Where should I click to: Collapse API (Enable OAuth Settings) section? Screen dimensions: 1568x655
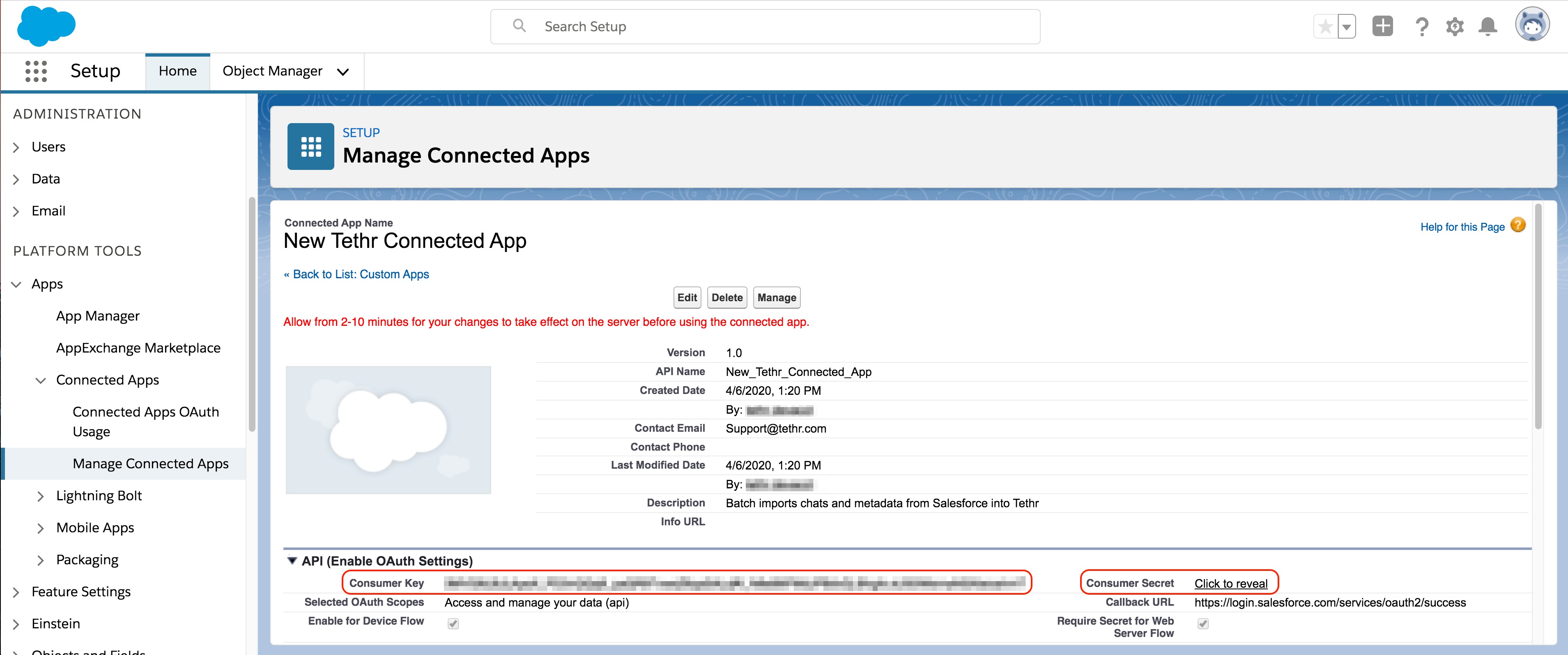pyautogui.click(x=292, y=560)
